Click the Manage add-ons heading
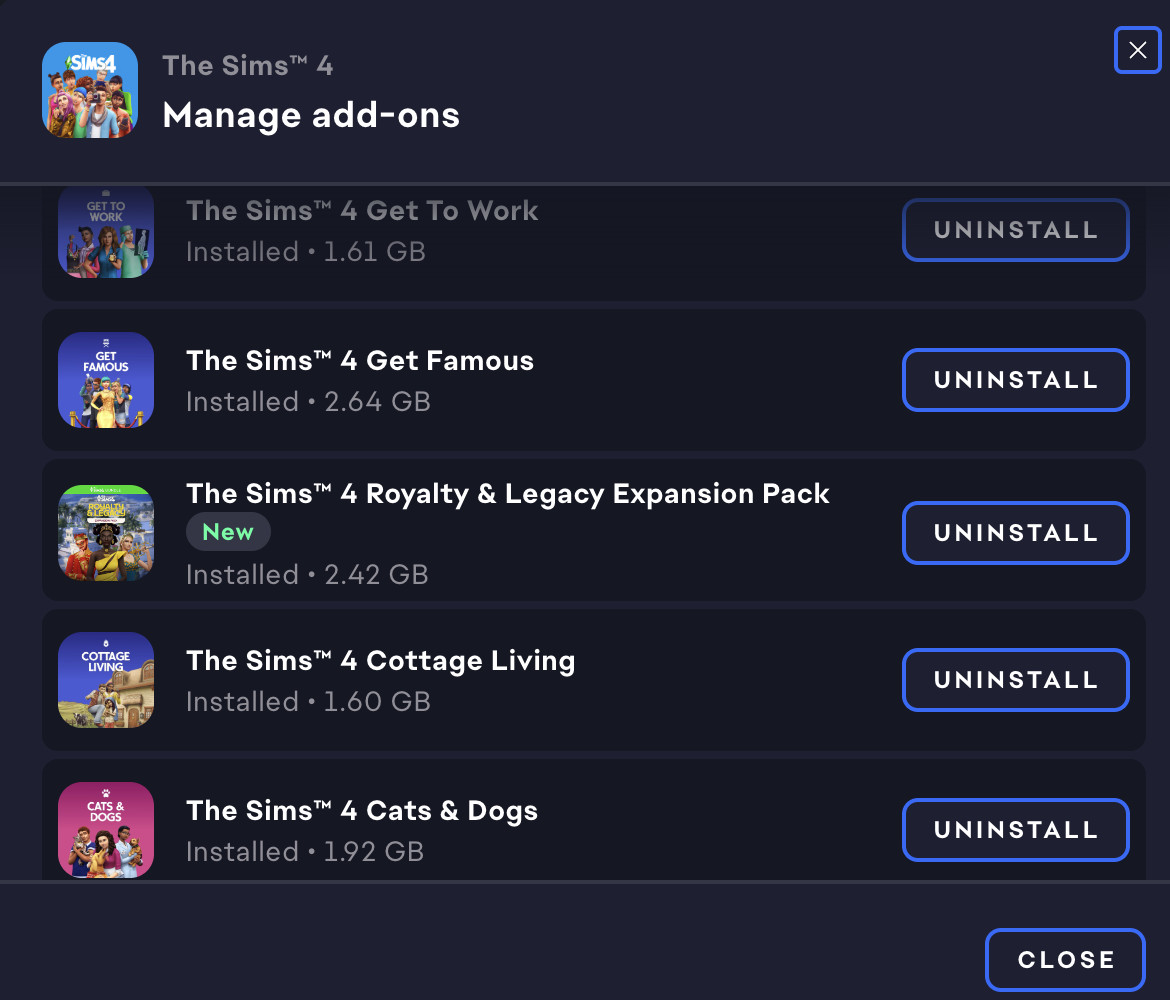The width and height of the screenshot is (1170, 1000). [311, 116]
